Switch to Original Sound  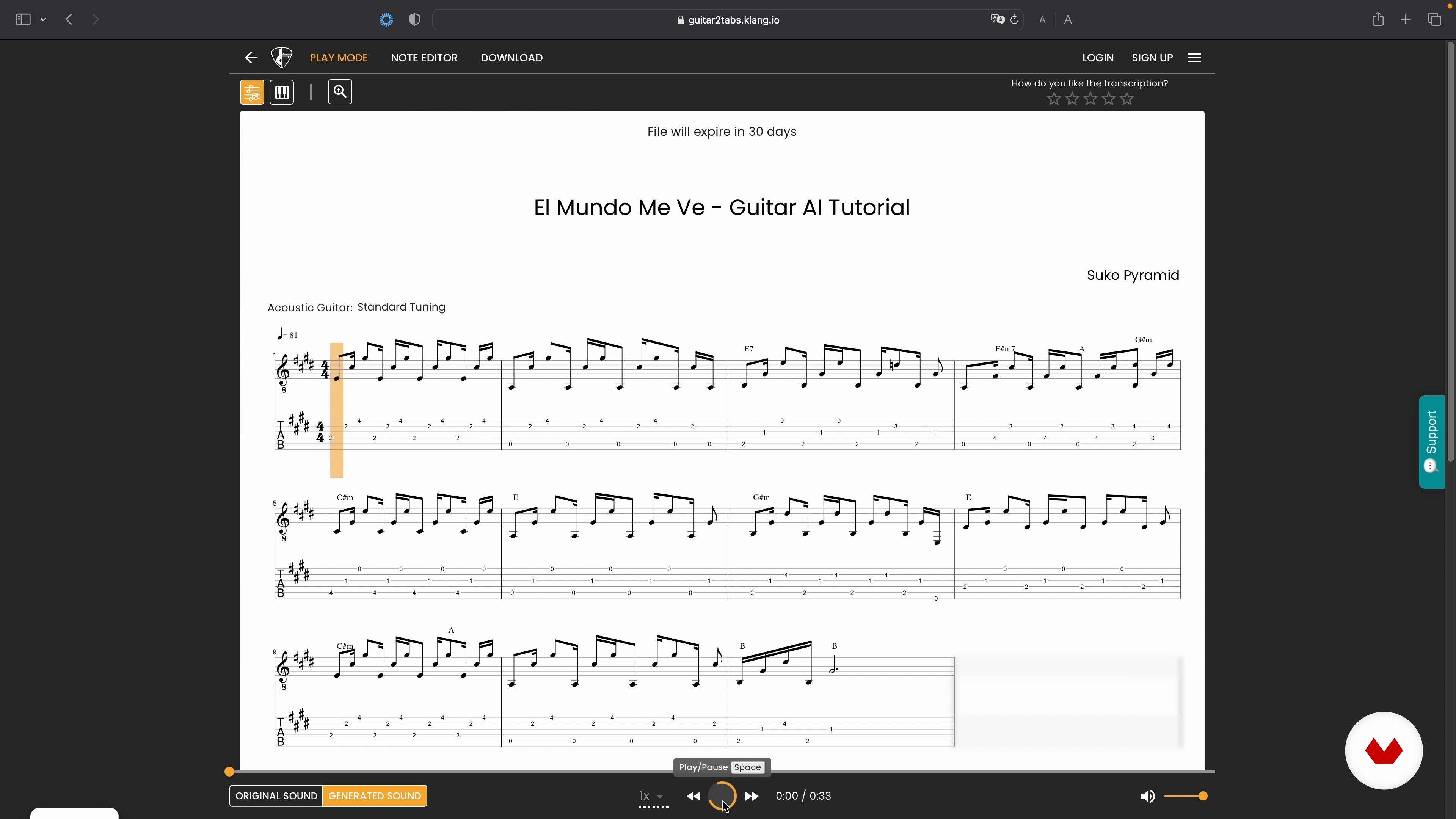click(x=276, y=796)
